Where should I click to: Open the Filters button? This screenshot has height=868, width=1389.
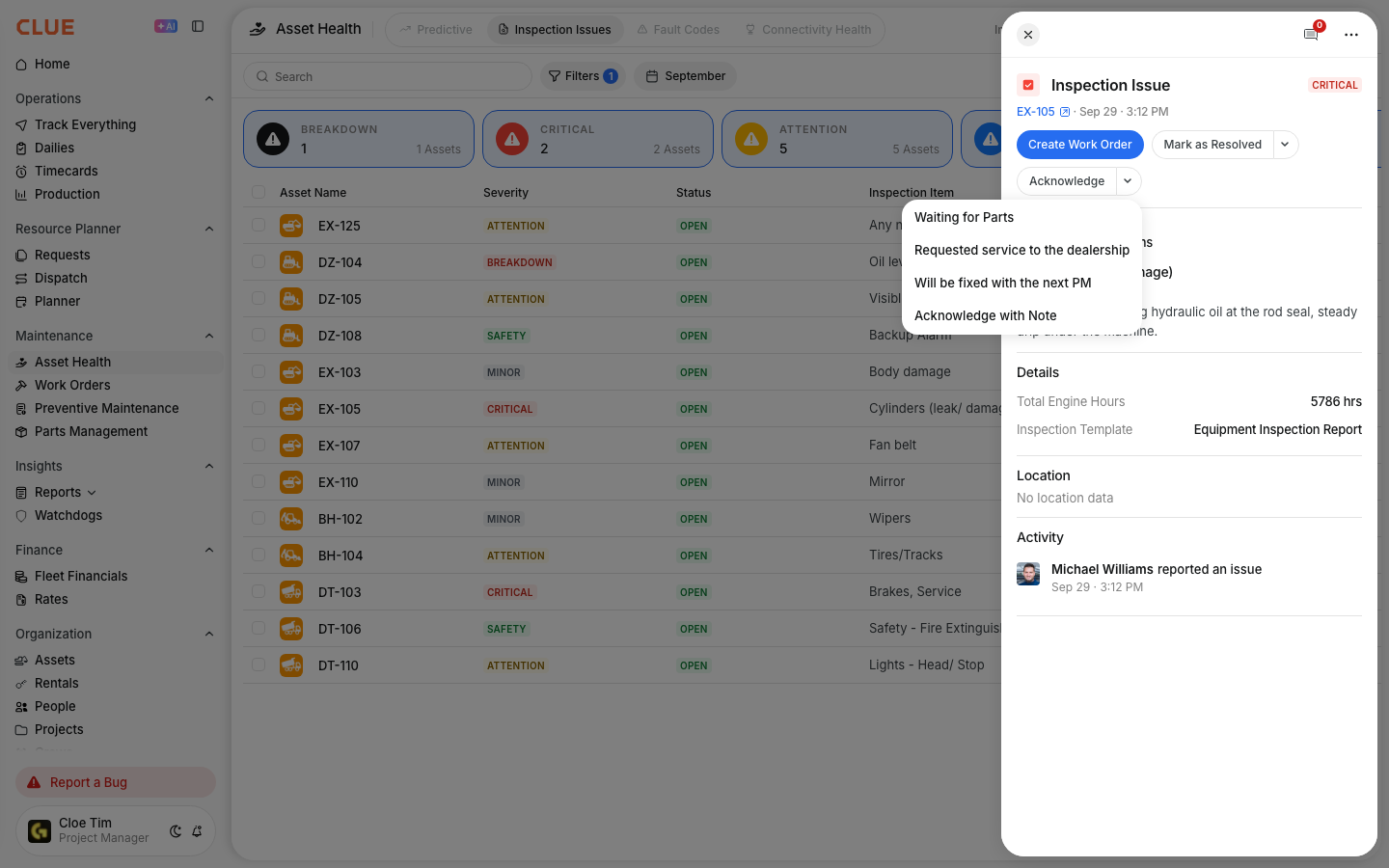click(583, 76)
